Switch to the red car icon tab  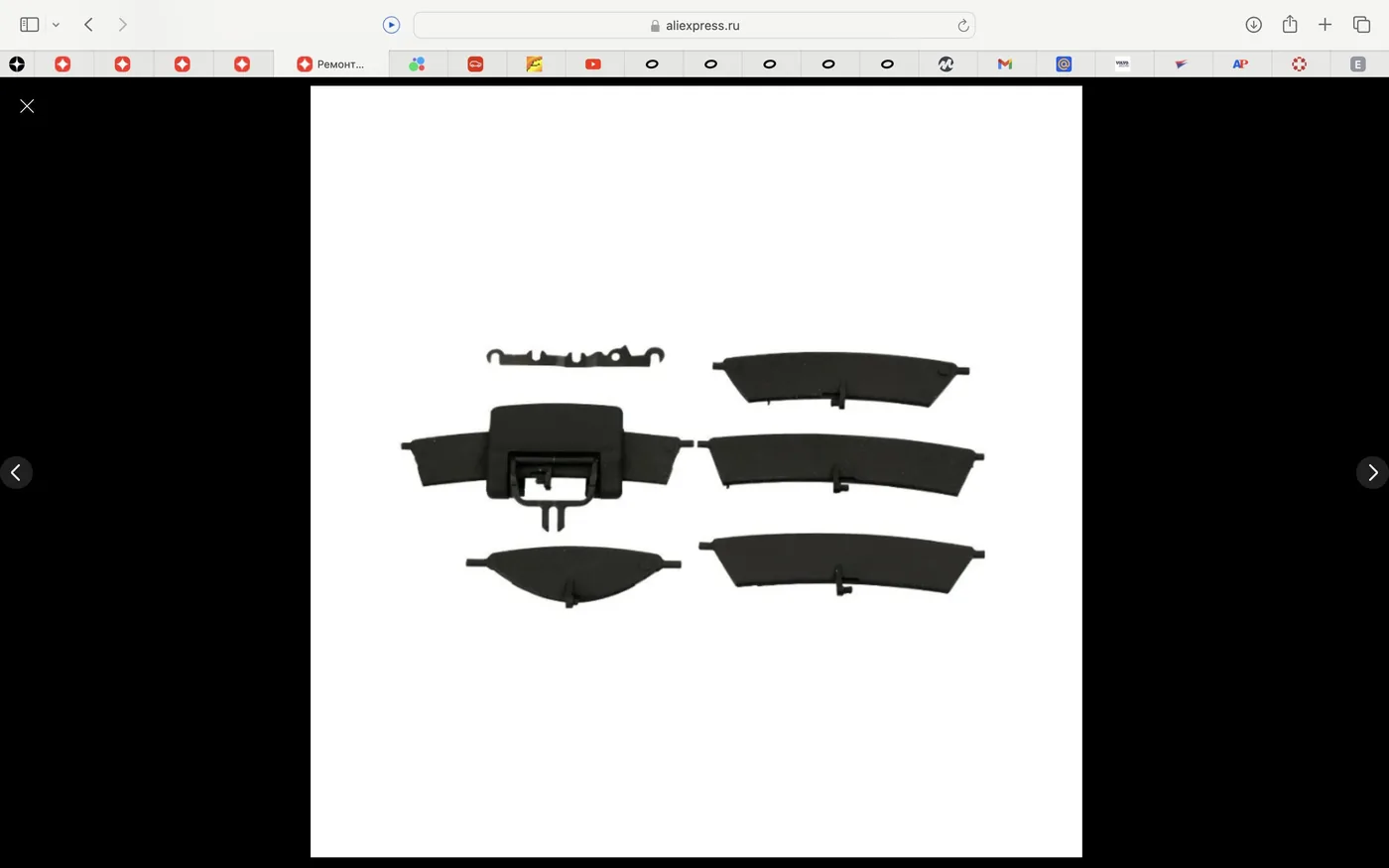(475, 64)
